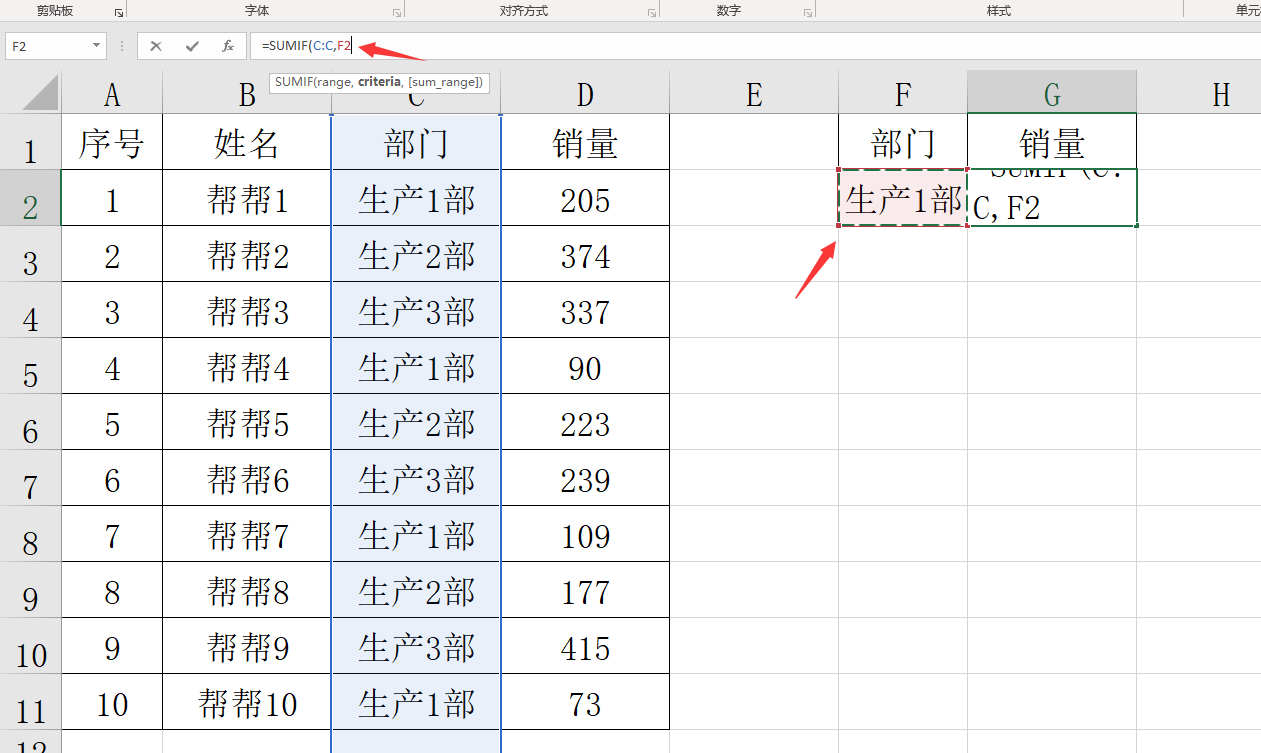Select column G header
The width and height of the screenshot is (1261, 753).
1052,94
